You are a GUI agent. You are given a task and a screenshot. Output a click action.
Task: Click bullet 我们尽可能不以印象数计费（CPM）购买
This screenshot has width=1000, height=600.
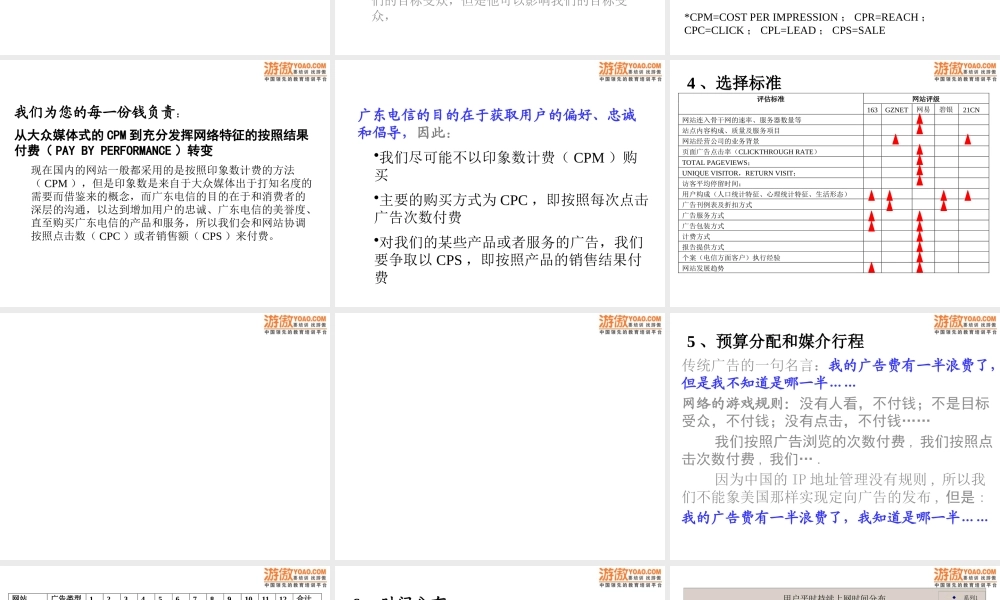(505, 166)
